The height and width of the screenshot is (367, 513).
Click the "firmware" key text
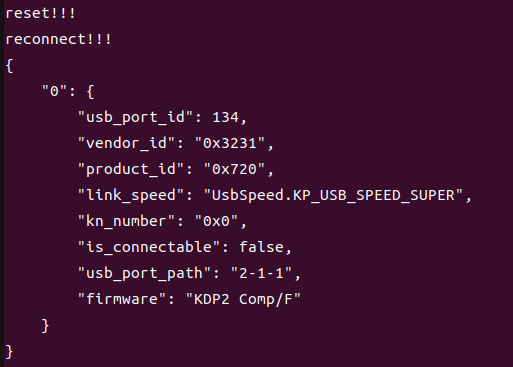coord(122,299)
